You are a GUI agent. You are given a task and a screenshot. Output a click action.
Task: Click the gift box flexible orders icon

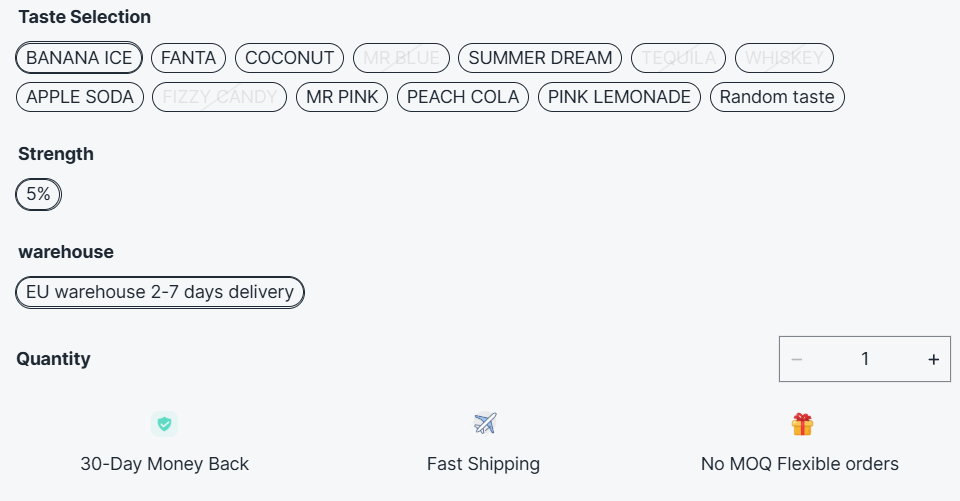(802, 424)
